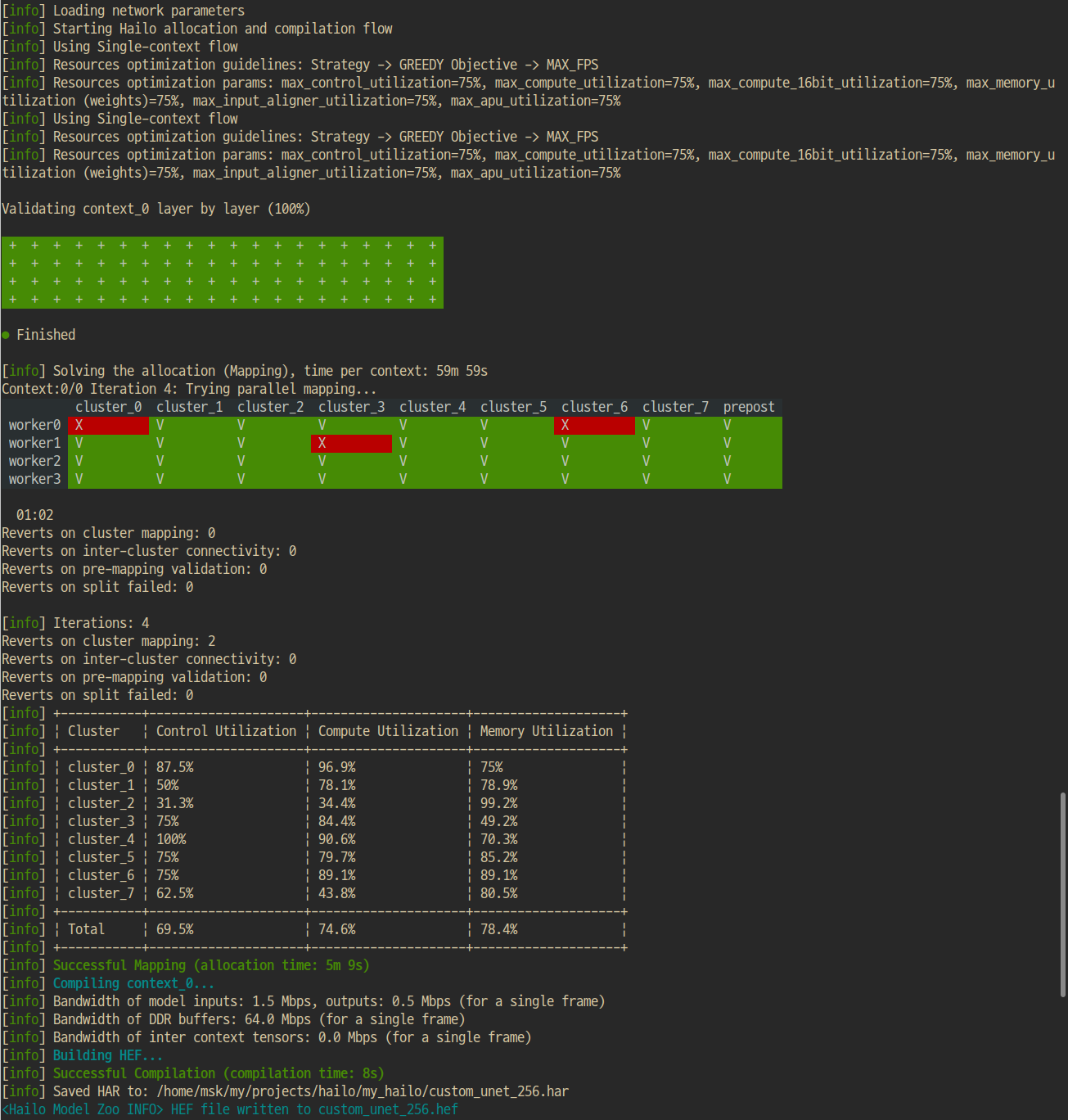Select the worker3 row label

pyautogui.click(x=34, y=479)
